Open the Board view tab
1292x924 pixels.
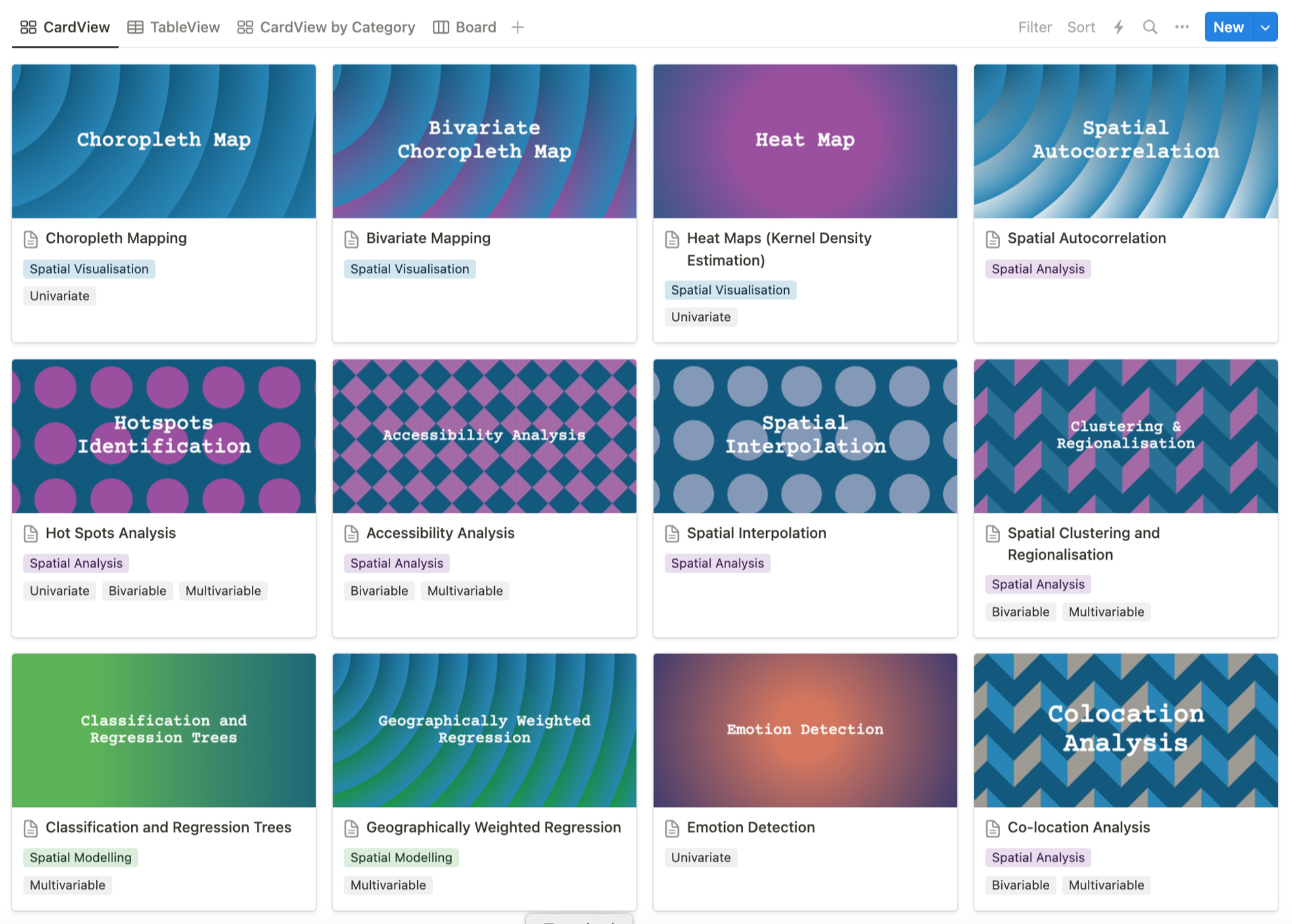pos(465,27)
